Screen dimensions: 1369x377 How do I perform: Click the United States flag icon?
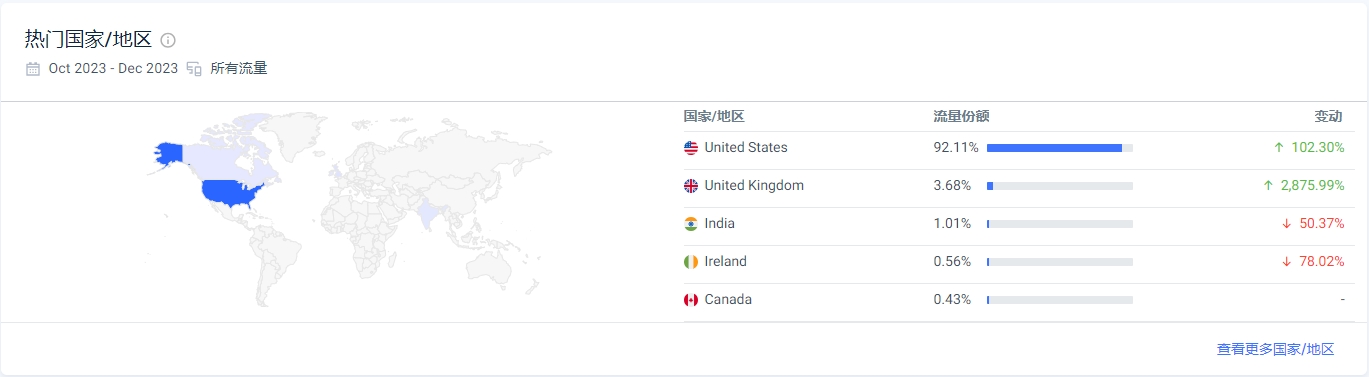click(x=691, y=148)
